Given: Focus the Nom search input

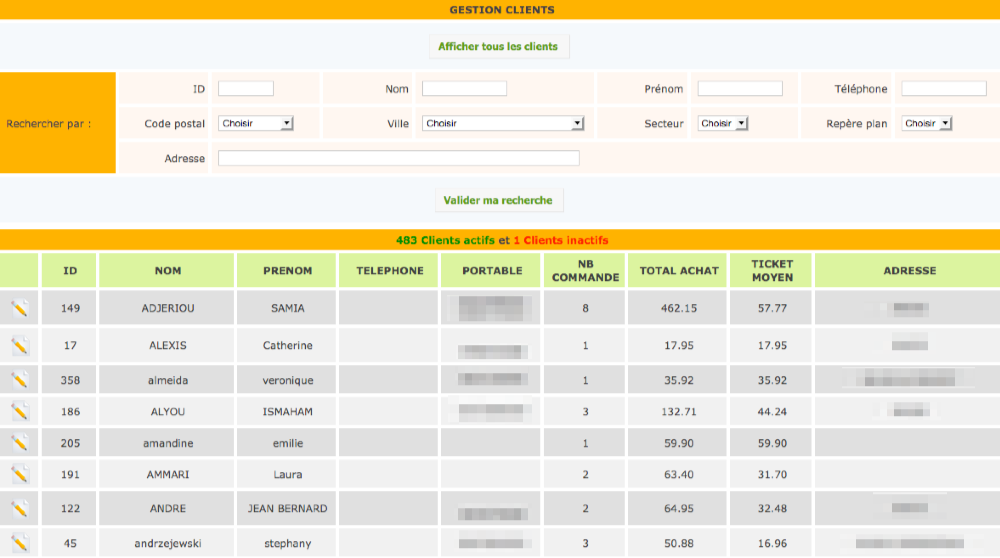Looking at the screenshot, I should [x=464, y=89].
